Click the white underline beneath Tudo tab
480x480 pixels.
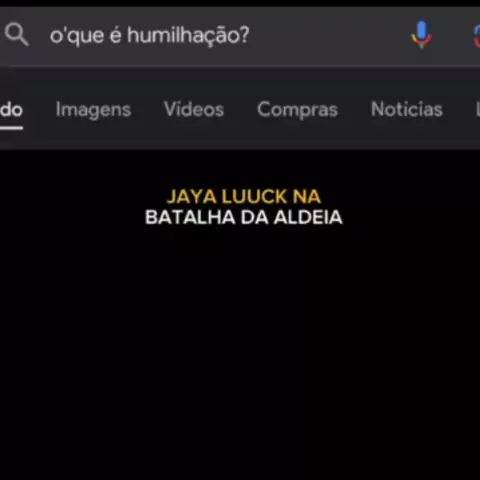(11, 128)
